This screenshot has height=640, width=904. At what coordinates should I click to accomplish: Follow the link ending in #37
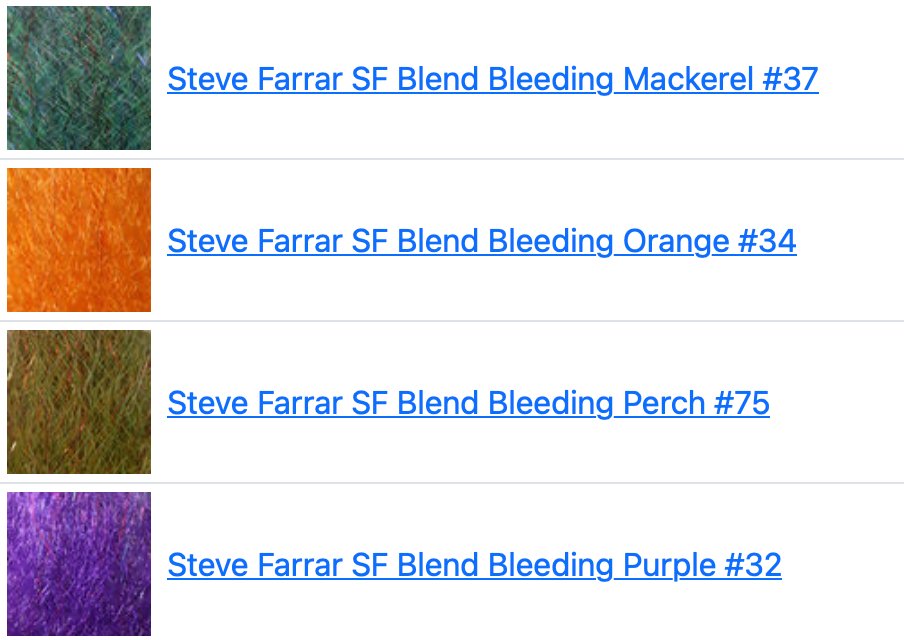[x=492, y=79]
